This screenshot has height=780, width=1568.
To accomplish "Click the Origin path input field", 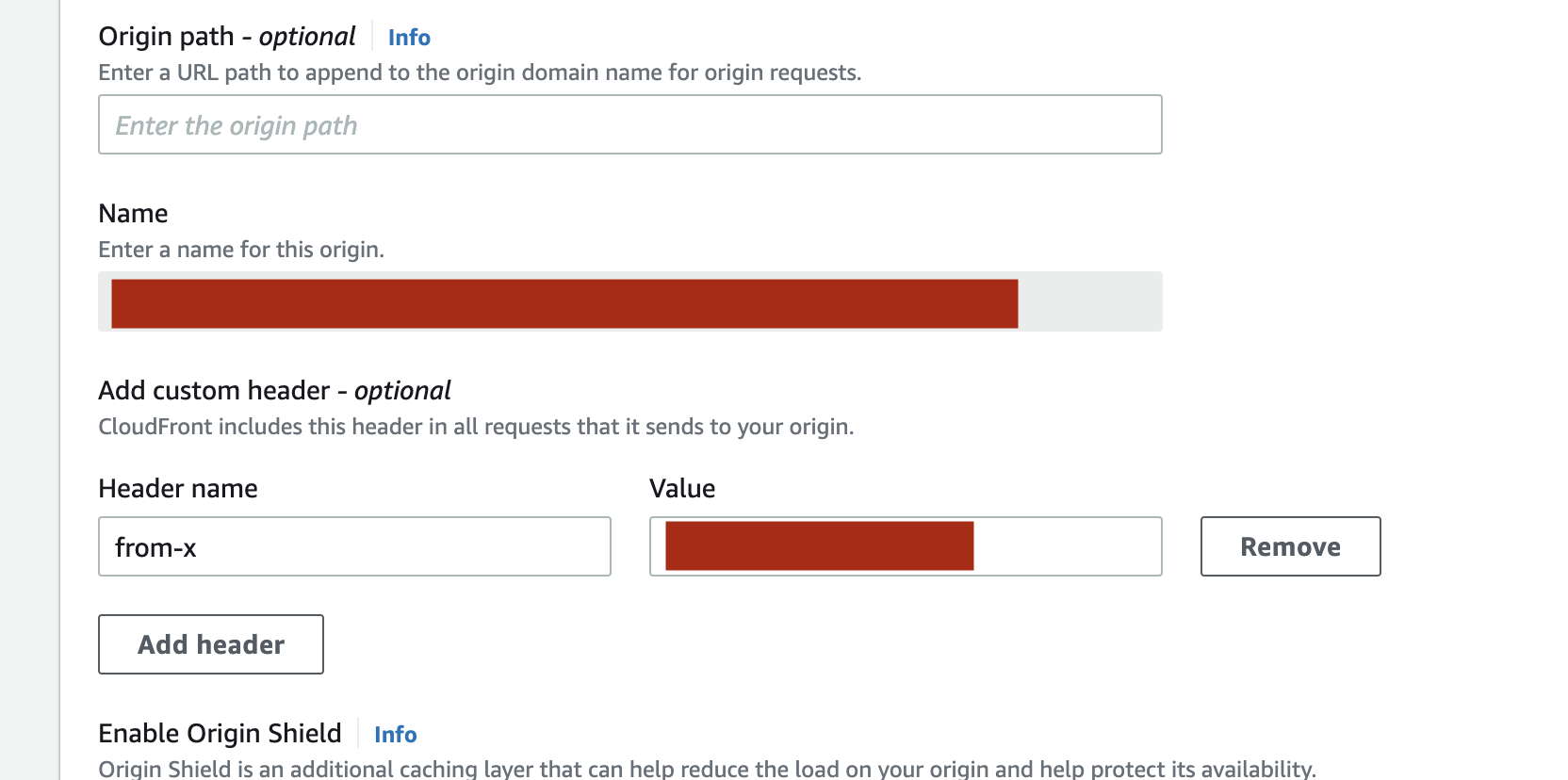I will tap(629, 124).
